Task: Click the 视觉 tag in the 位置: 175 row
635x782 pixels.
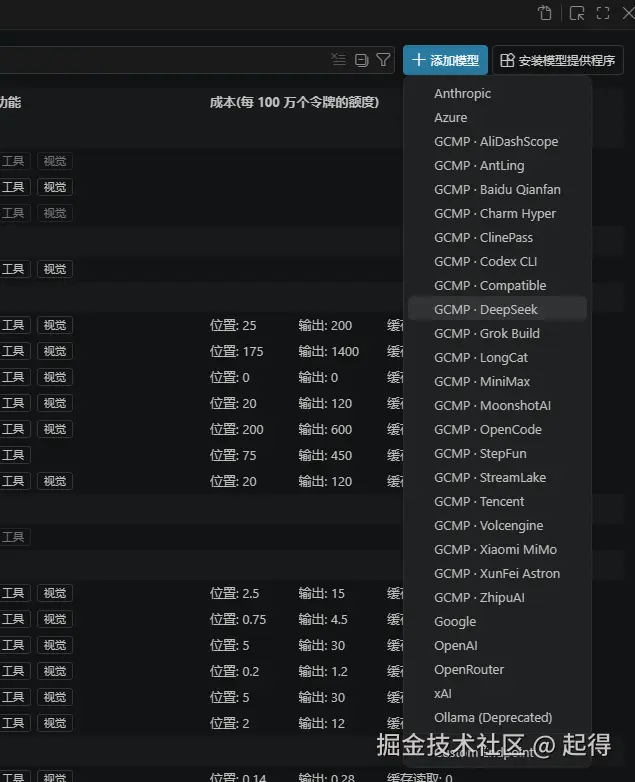Action: (55, 351)
